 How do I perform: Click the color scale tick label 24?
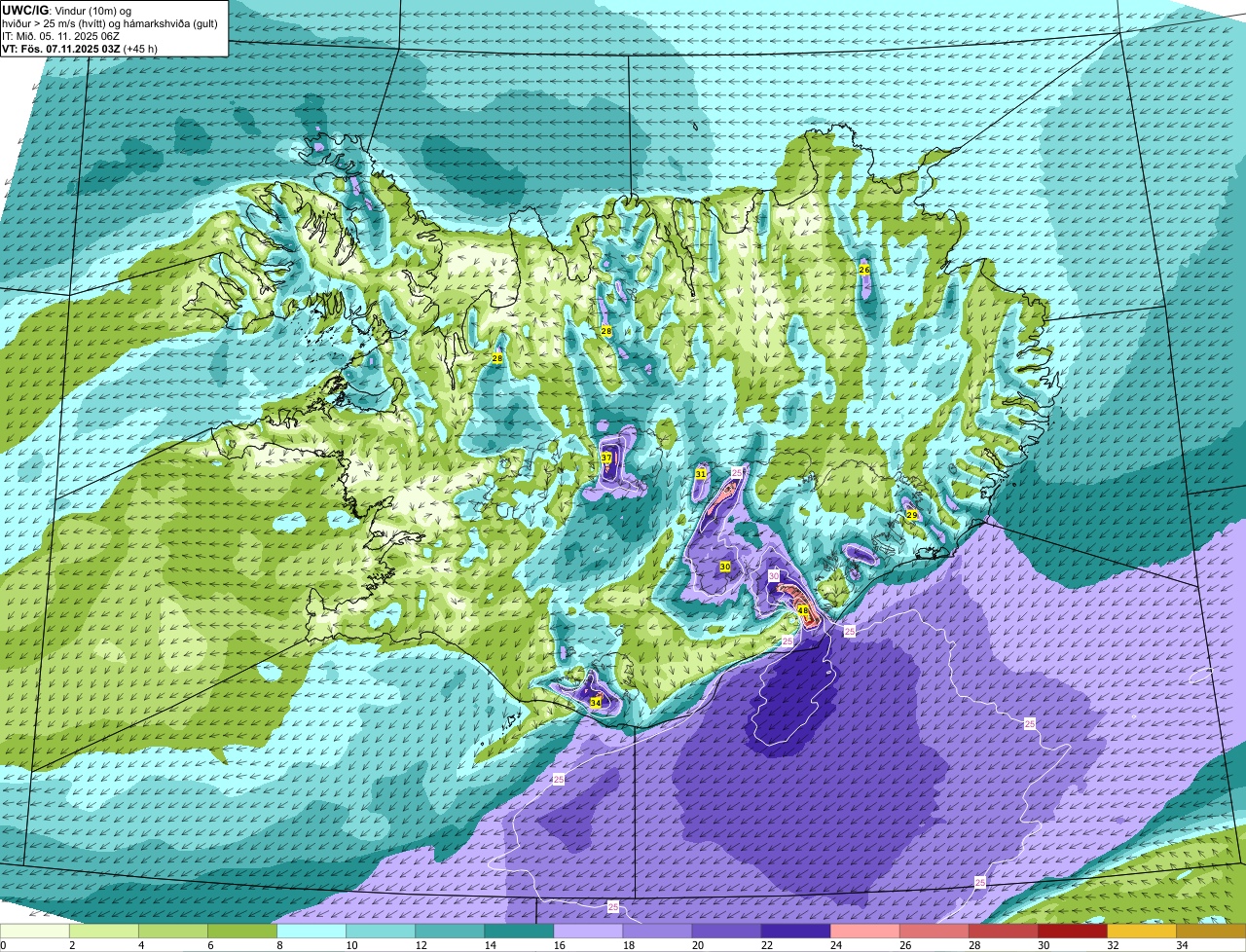click(x=836, y=945)
